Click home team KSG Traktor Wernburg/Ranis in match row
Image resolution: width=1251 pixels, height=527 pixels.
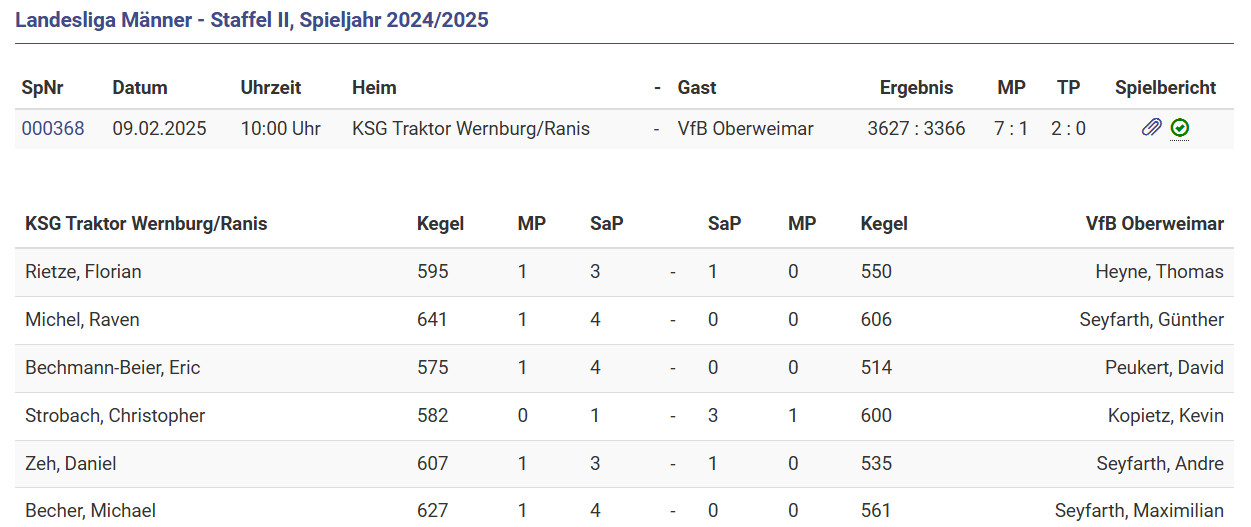point(471,128)
